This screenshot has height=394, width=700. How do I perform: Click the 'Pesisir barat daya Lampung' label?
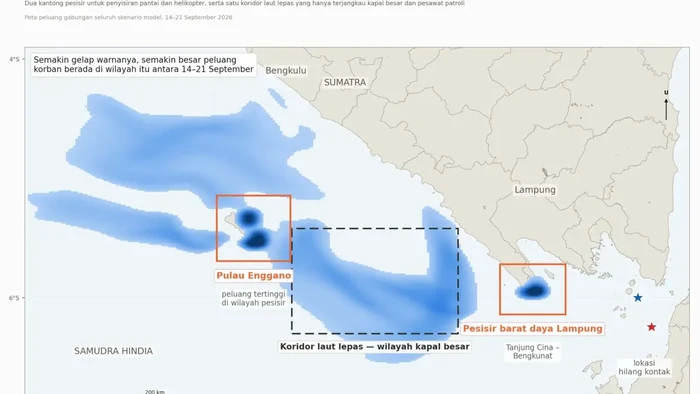(533, 329)
